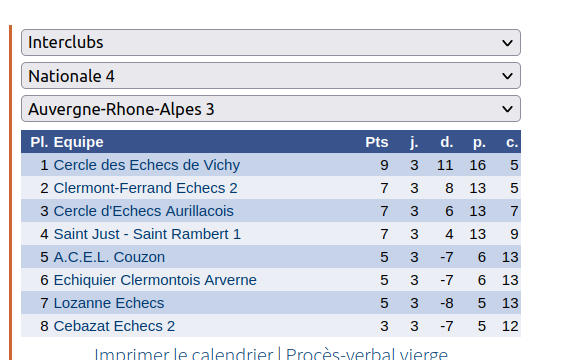Open Cercle des Echecs de Vichy team
Screen dimensions: 564x360
[x=147, y=165]
